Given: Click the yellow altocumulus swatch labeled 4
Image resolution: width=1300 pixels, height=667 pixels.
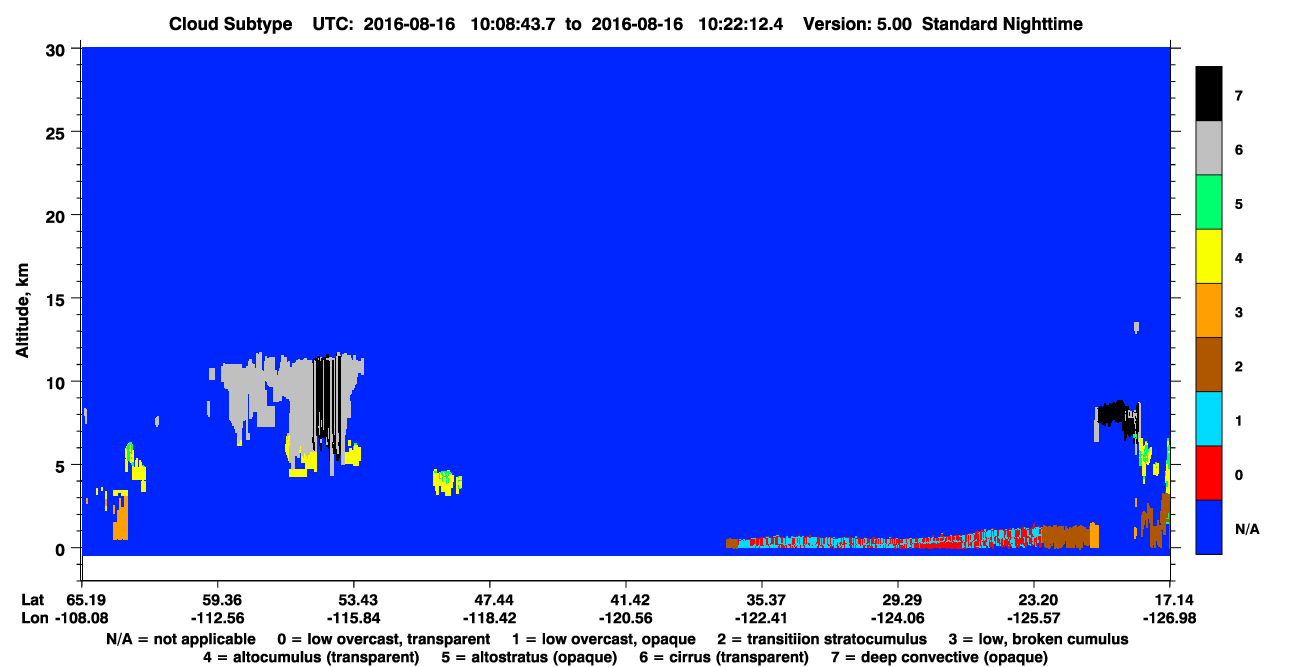Looking at the screenshot, I should (x=1209, y=256).
